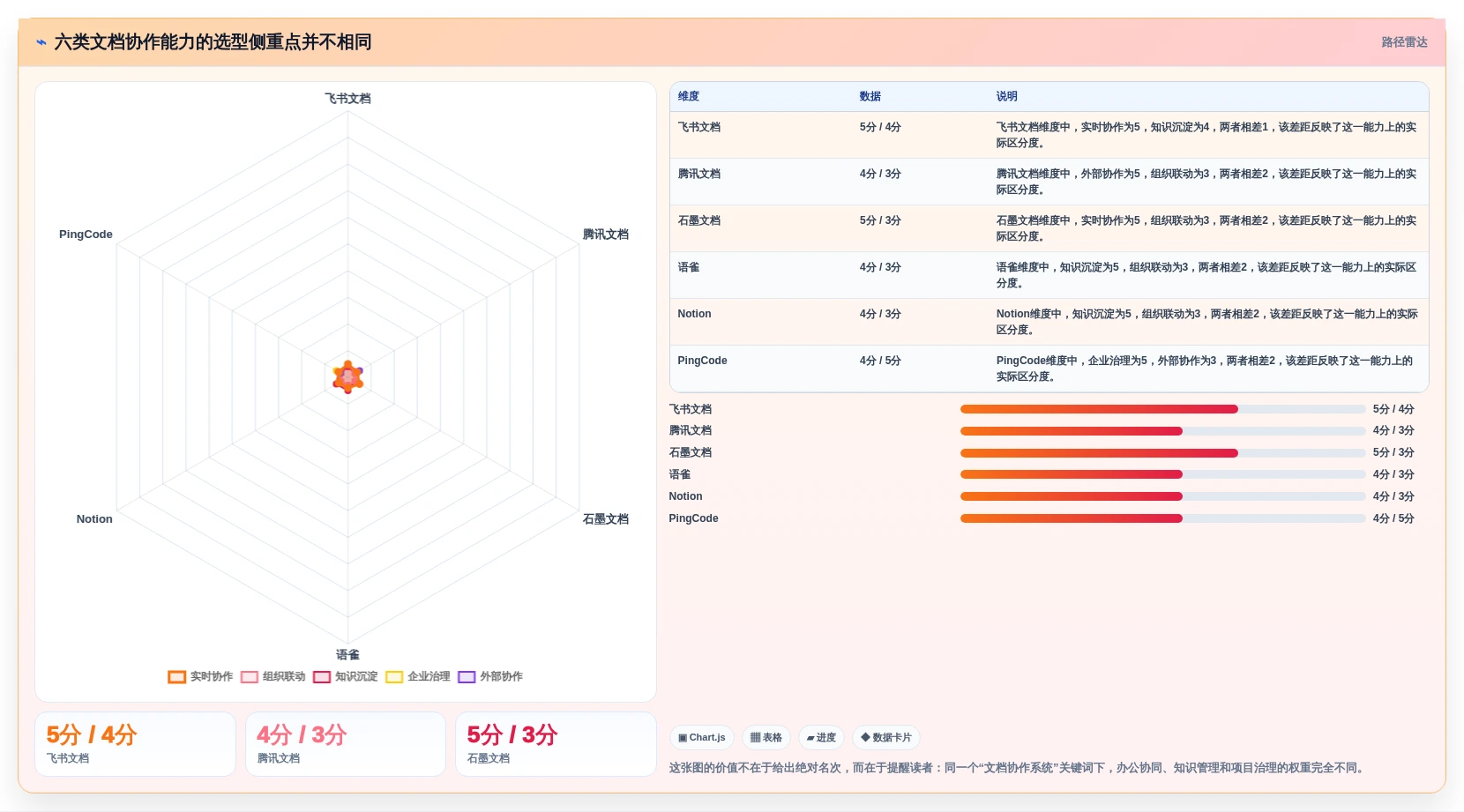This screenshot has height=812, width=1464.
Task: Click the blue icon beside the page title
Action: [x=41, y=42]
